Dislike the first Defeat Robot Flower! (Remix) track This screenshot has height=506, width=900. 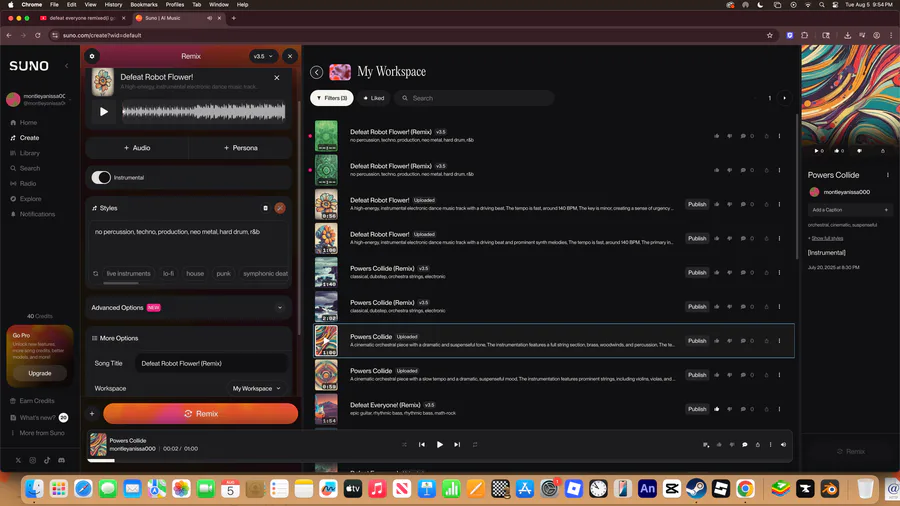pos(730,137)
